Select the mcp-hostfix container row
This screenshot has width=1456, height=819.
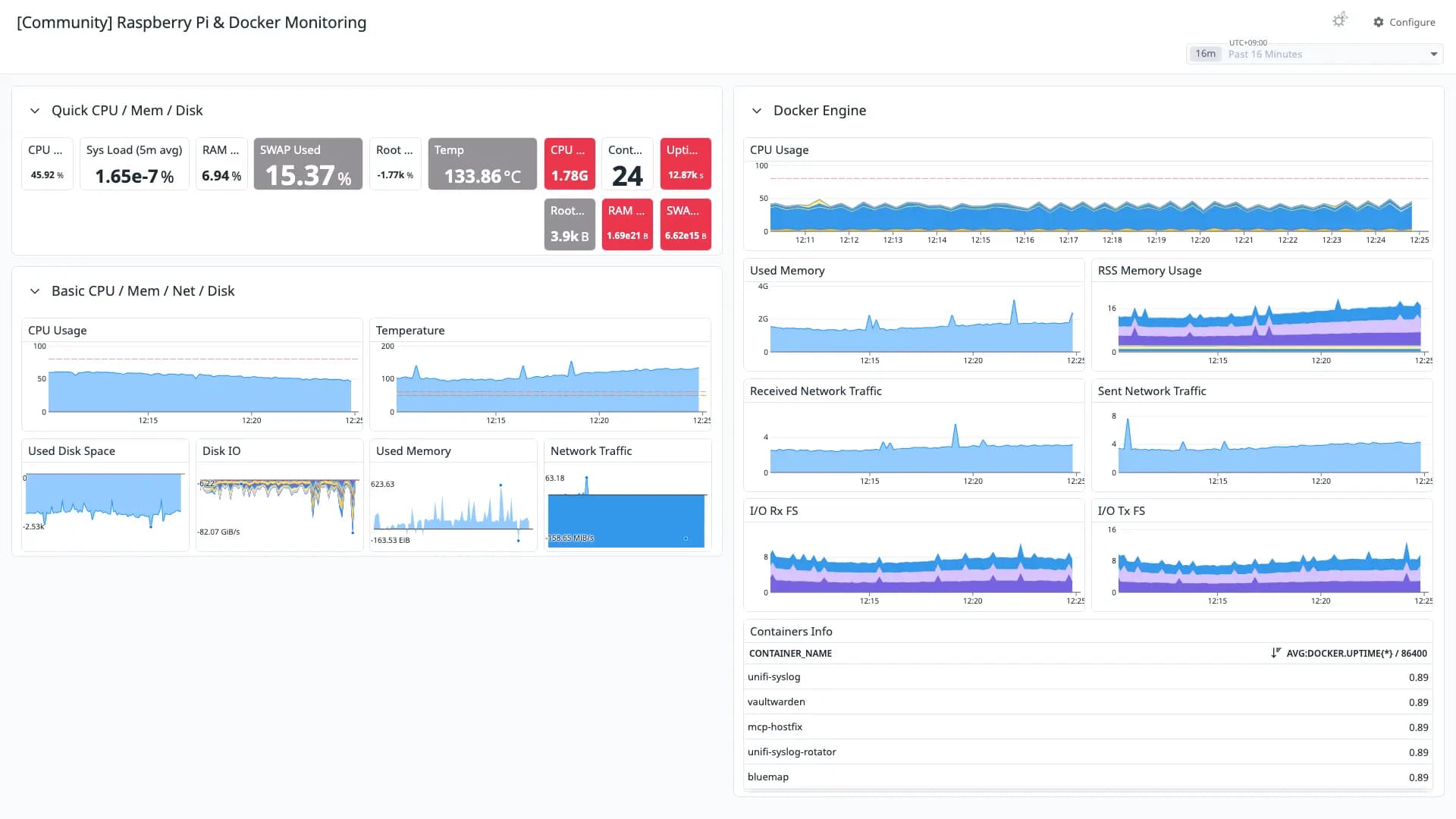click(1088, 727)
